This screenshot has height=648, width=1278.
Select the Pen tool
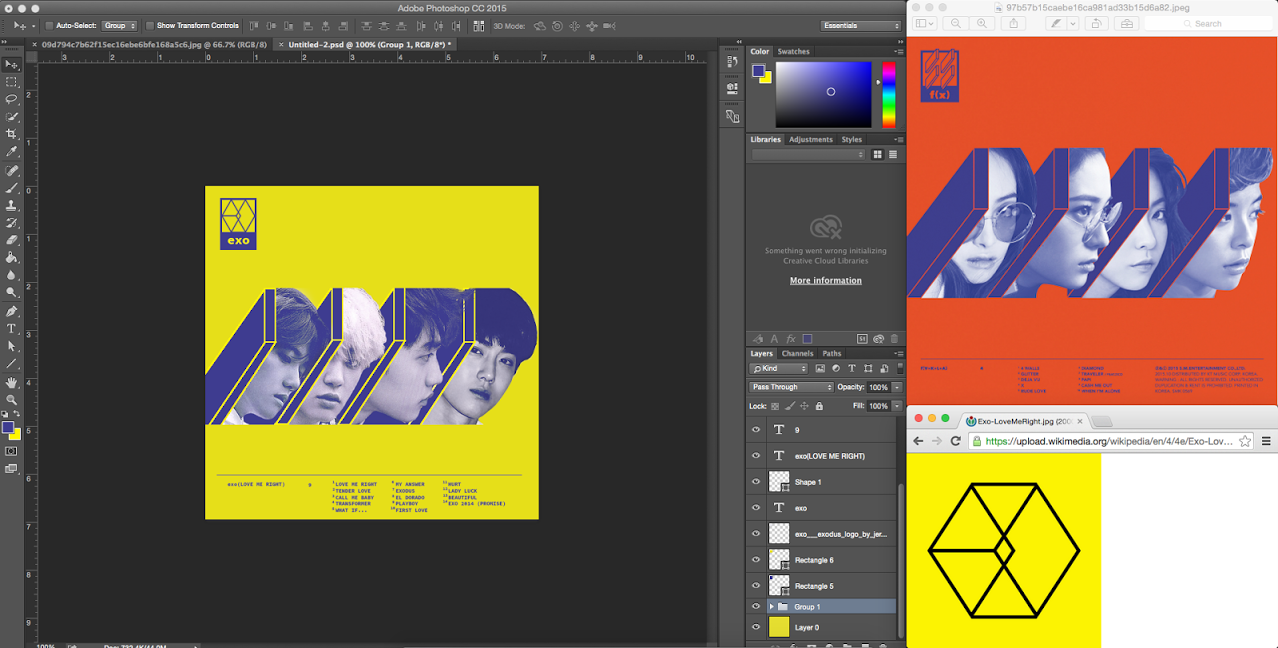click(x=12, y=311)
